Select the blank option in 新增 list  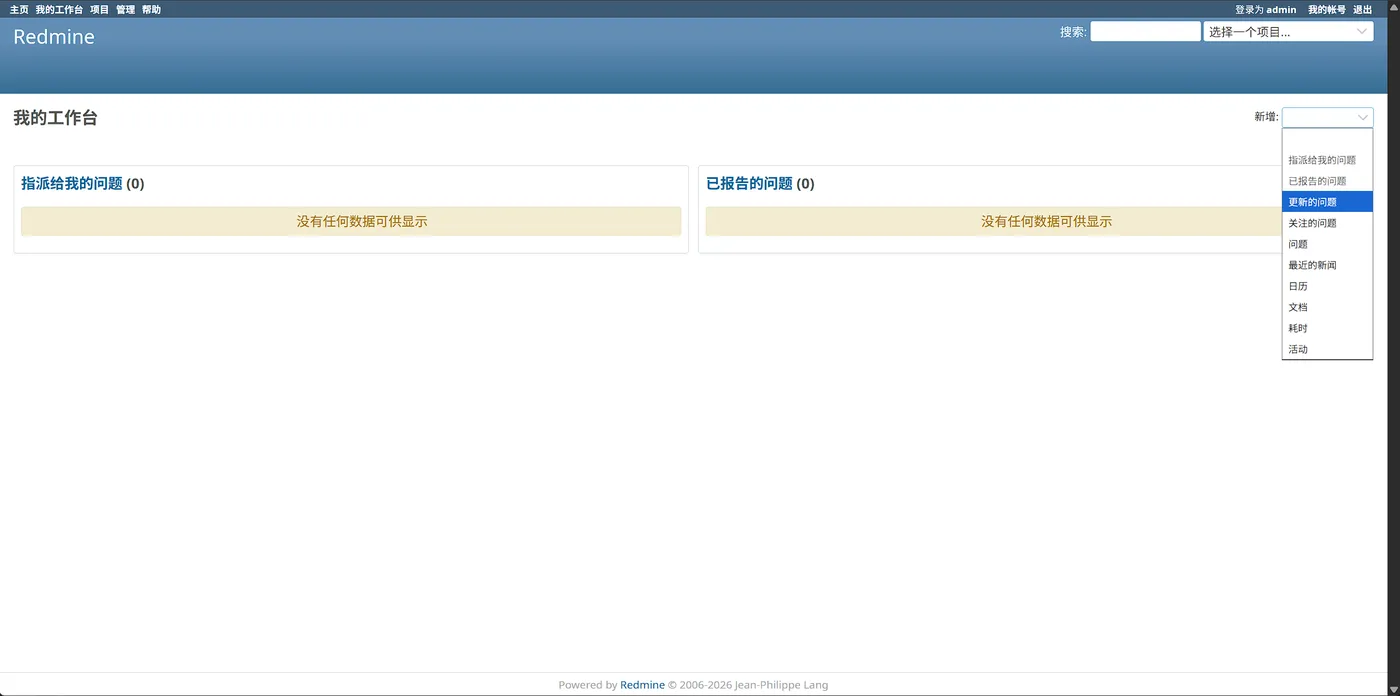tap(1327, 139)
